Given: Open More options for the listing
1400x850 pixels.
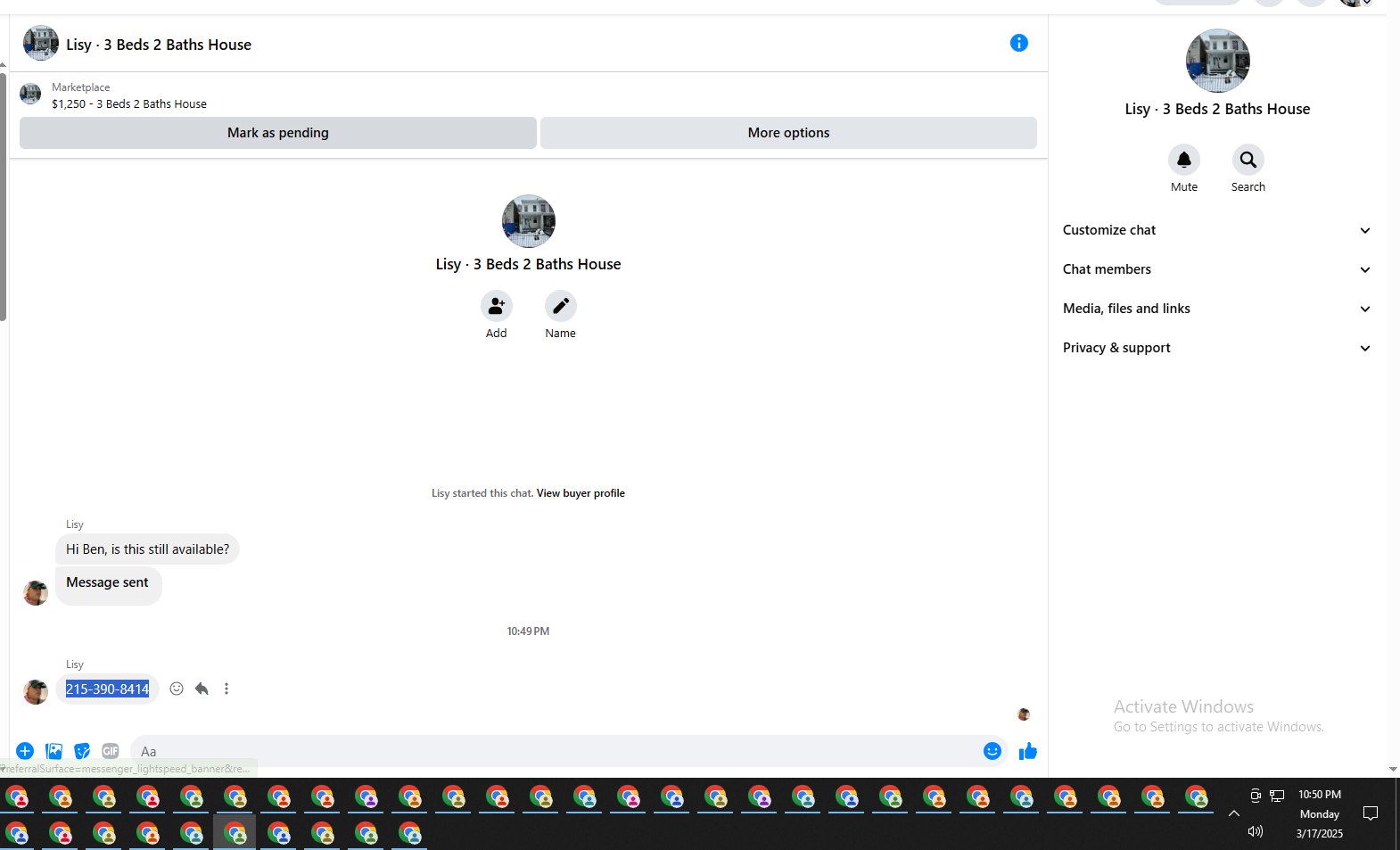Looking at the screenshot, I should coord(788,133).
